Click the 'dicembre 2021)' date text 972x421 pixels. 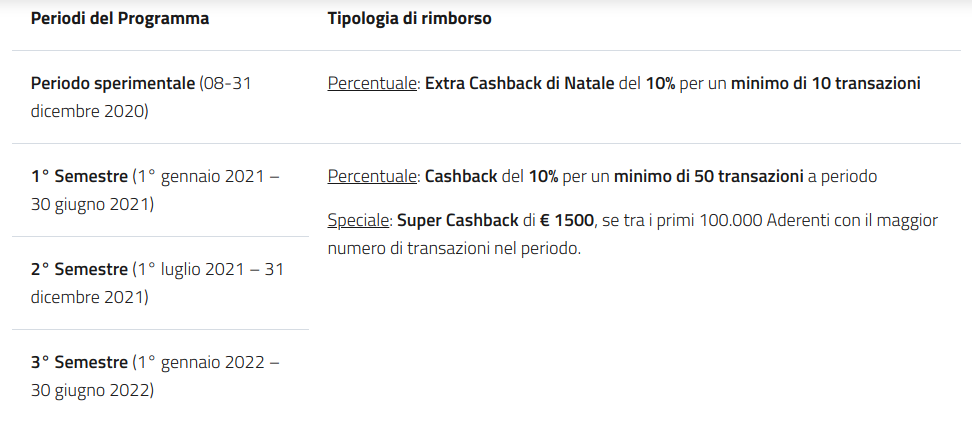pos(89,297)
